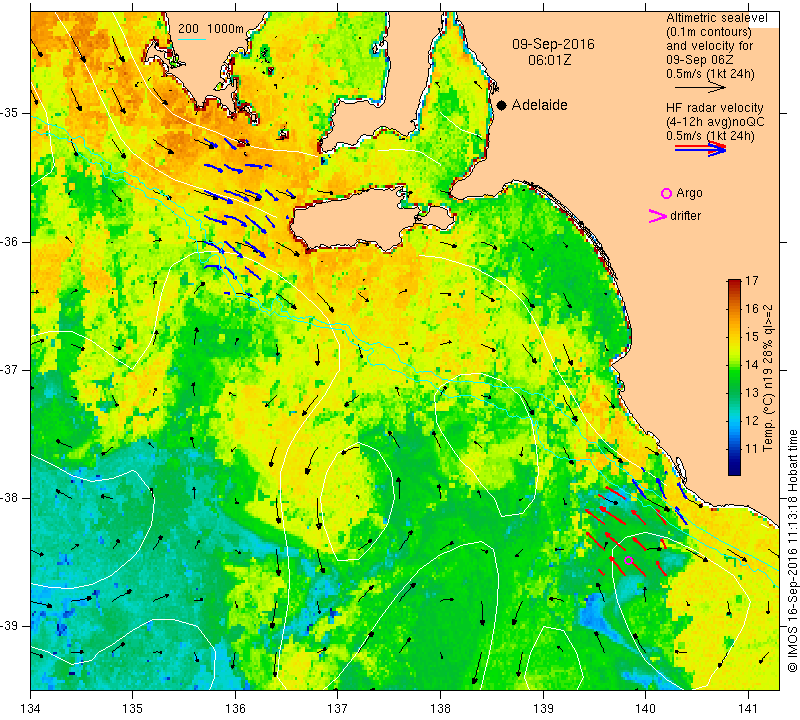Click the latitude label -38
Viewport: 800px width, 720px height.
tap(10, 498)
